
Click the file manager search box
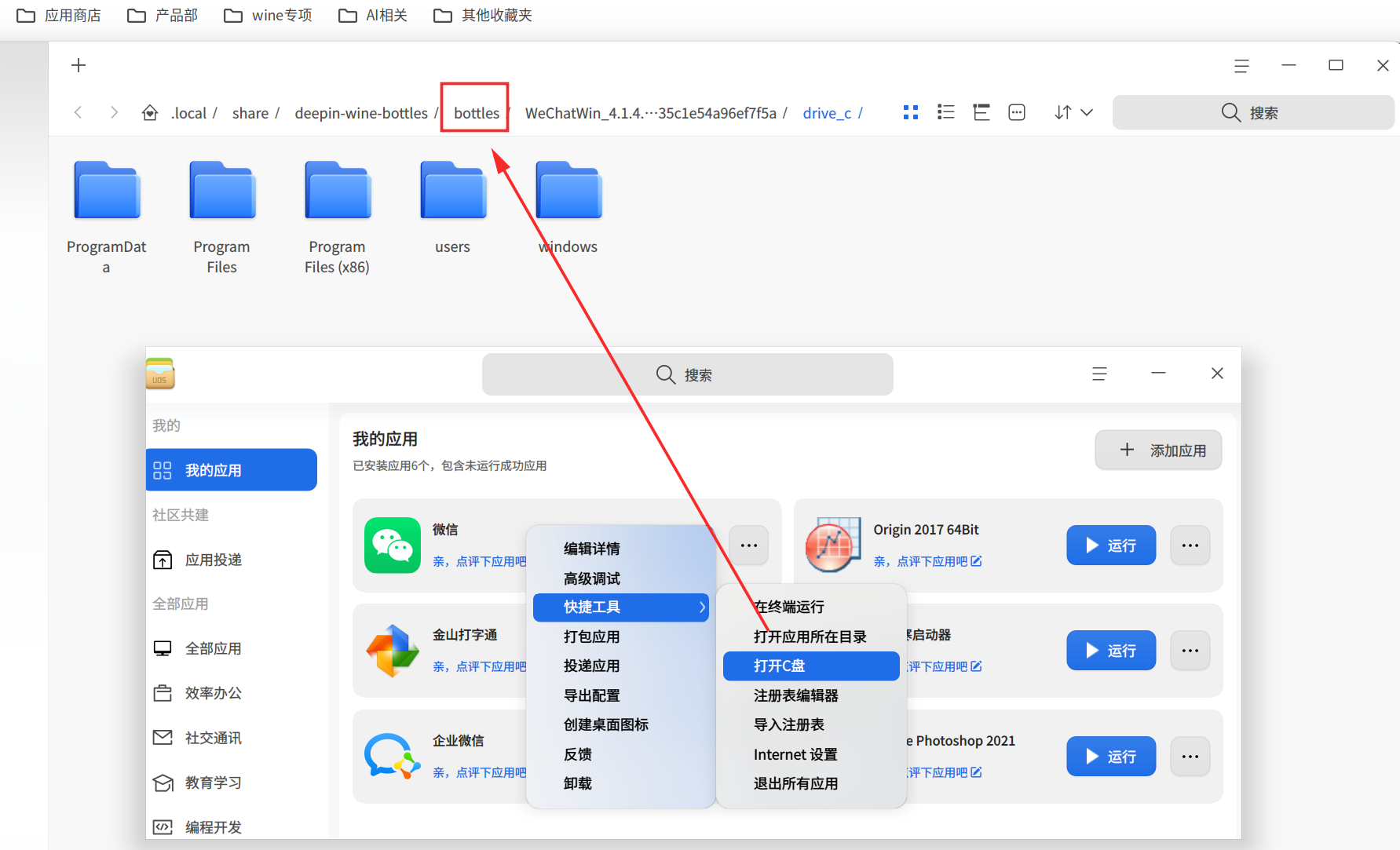[x=1253, y=112]
